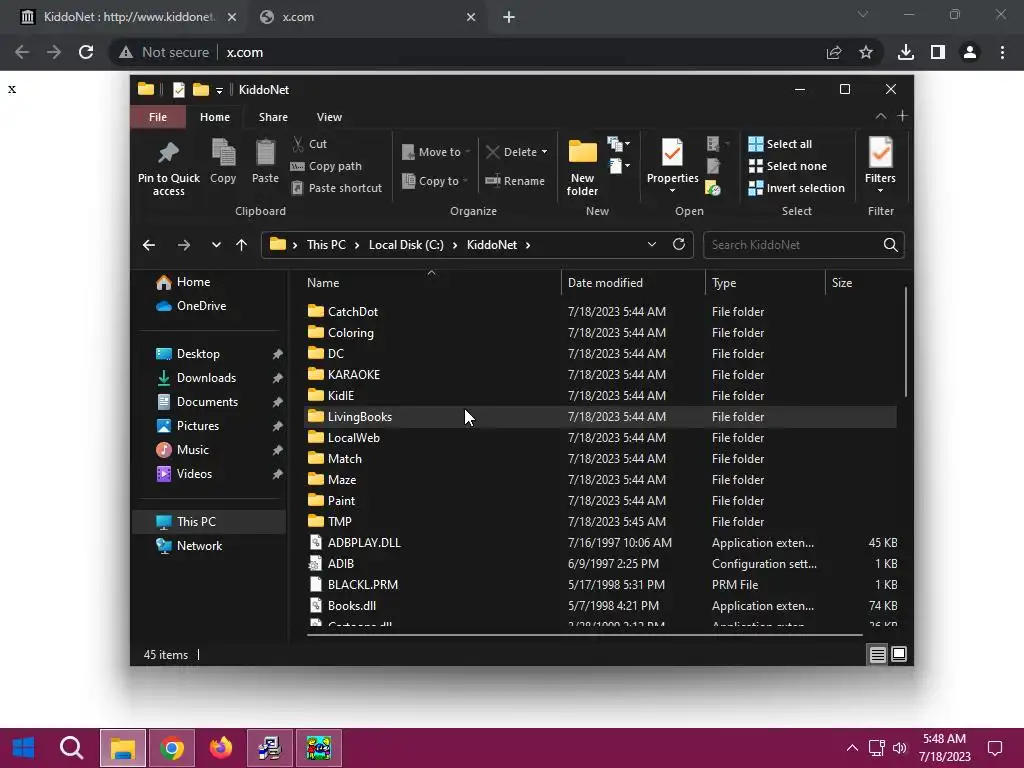This screenshot has width=1024, height=768.
Task: Sort by Date modified column
Action: point(632,283)
